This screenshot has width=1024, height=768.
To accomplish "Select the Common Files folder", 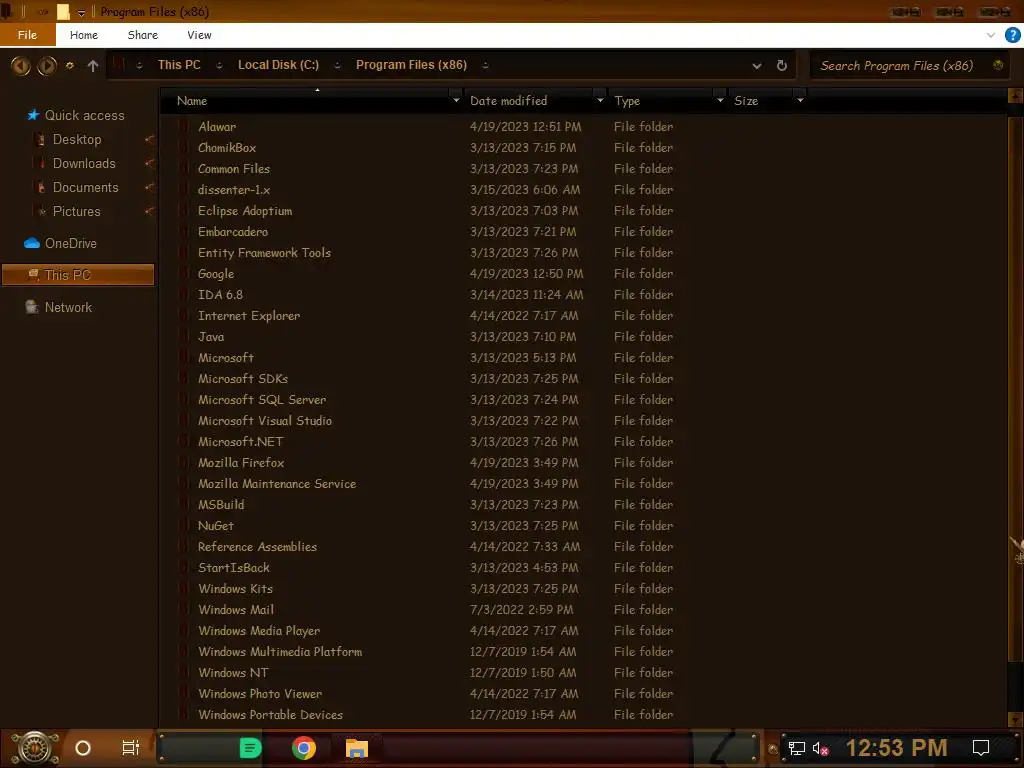I will tap(234, 168).
